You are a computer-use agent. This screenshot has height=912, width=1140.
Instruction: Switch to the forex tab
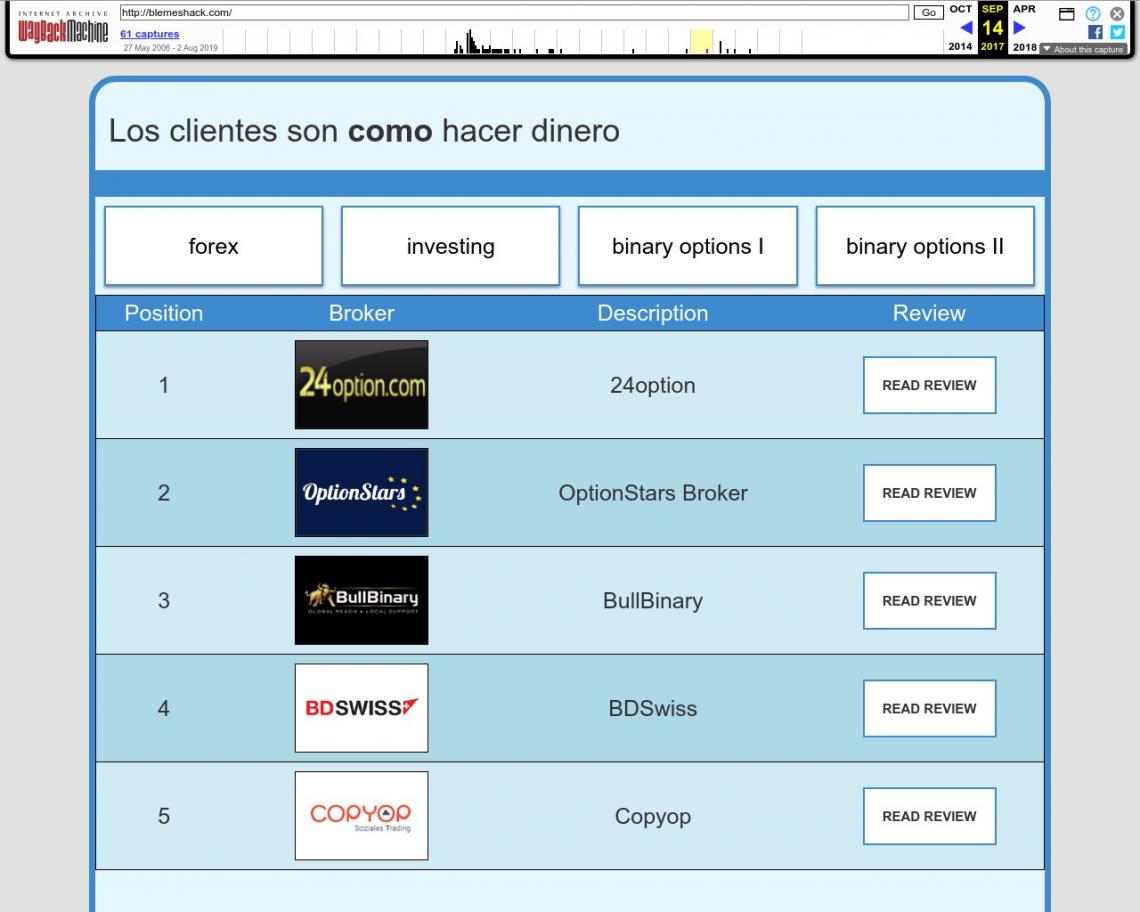[x=214, y=246]
